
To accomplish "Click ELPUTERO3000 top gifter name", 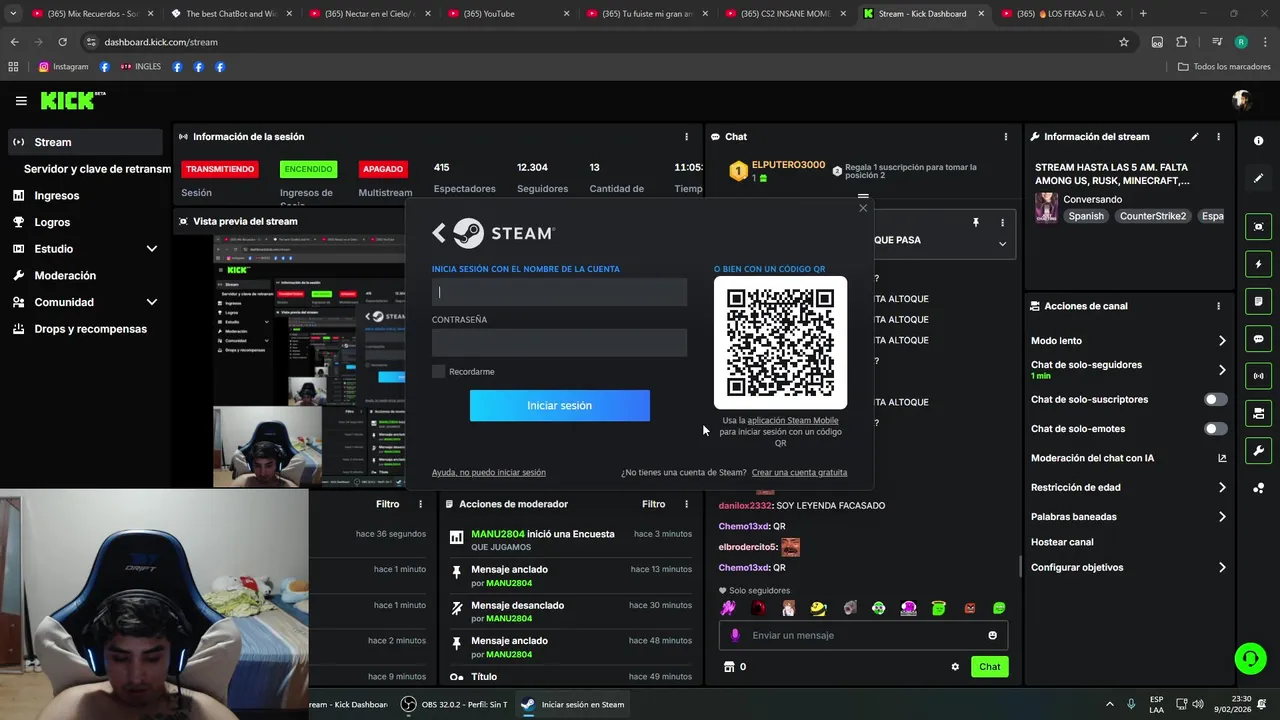I will (x=788, y=165).
